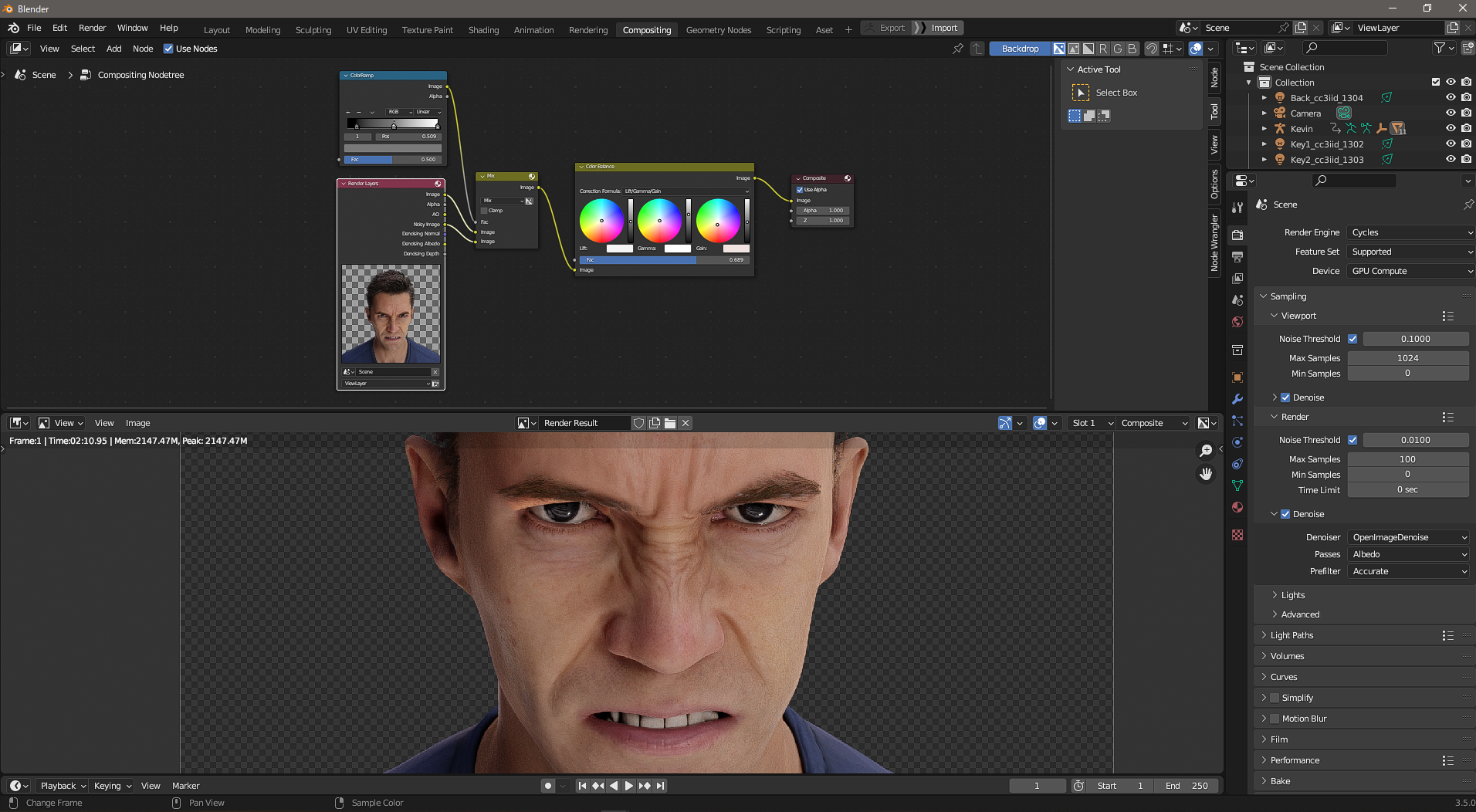The image size is (1476, 812).
Task: Click the pan hand icon in viewer
Action: (1206, 474)
